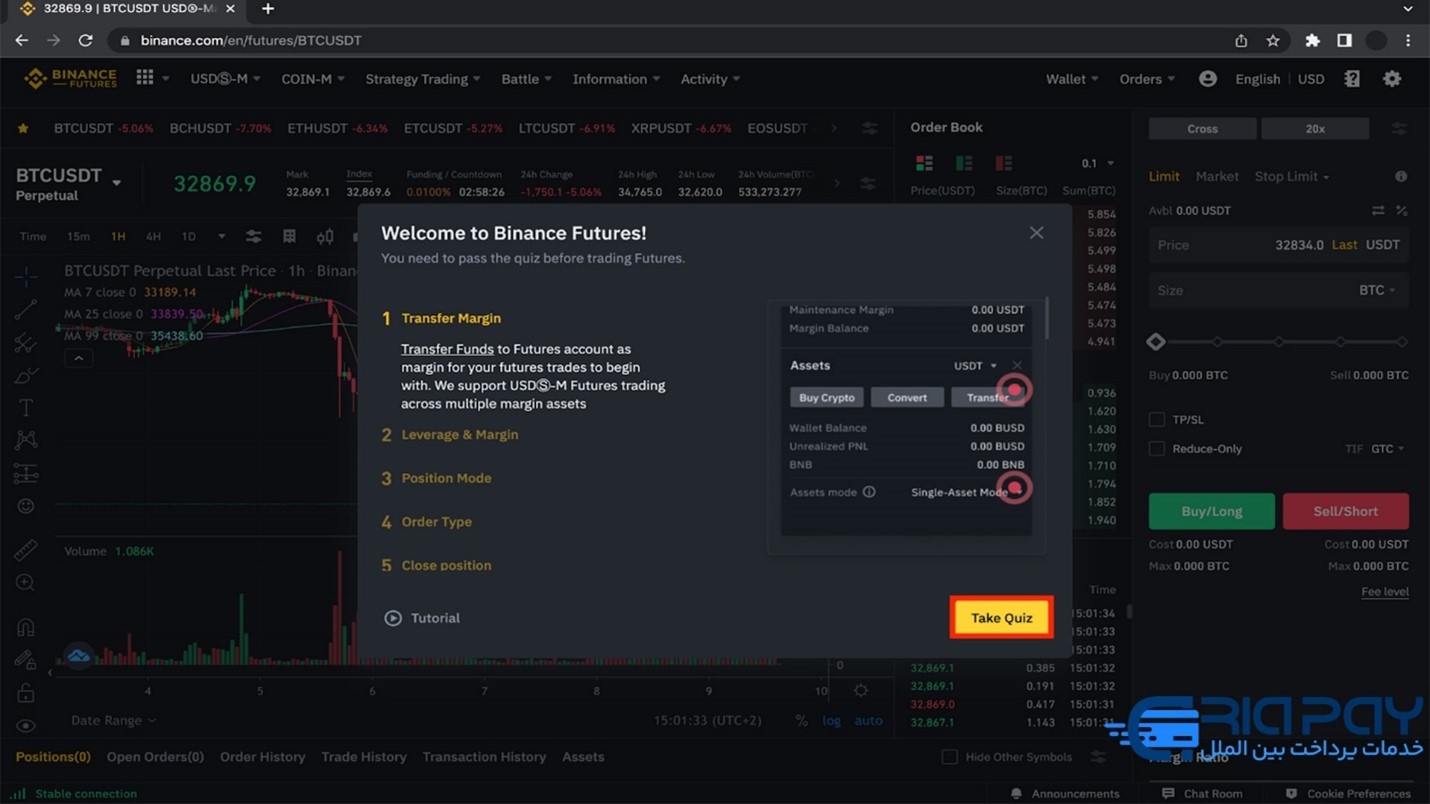Show both bids and asks order book view
Viewport: 1430px width, 804px height.
click(924, 163)
